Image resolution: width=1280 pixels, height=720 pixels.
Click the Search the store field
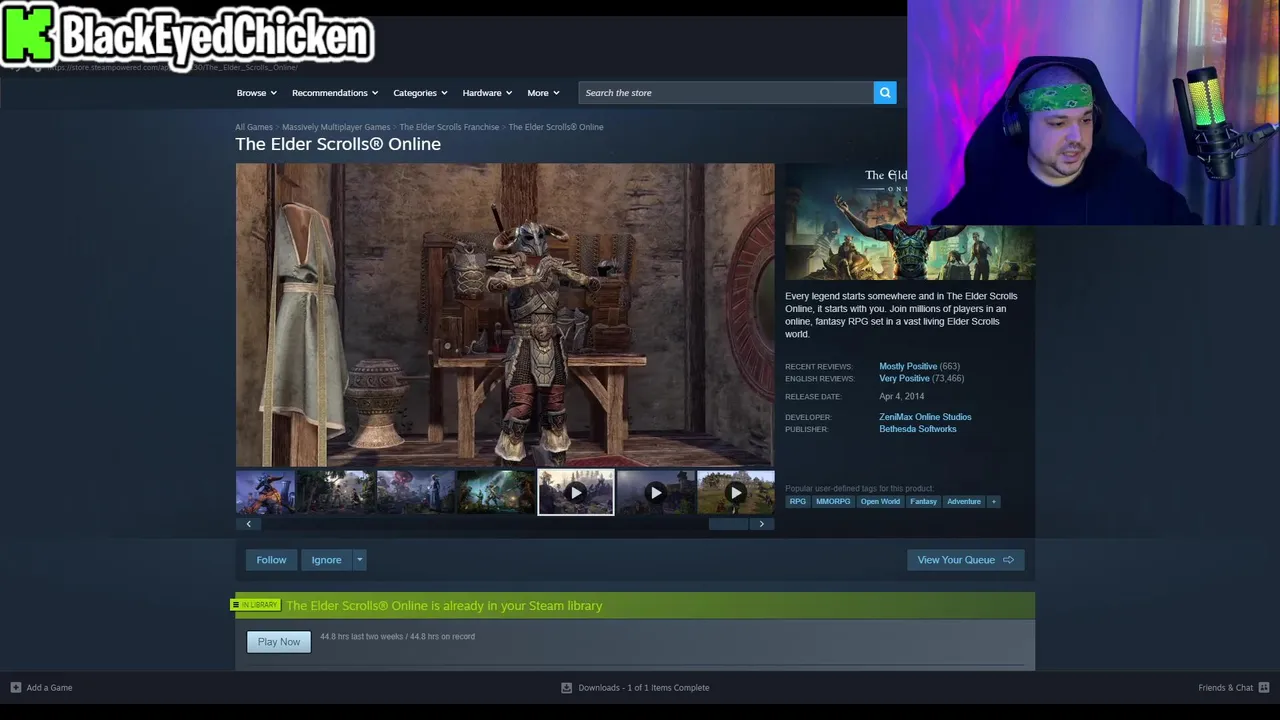click(x=726, y=93)
